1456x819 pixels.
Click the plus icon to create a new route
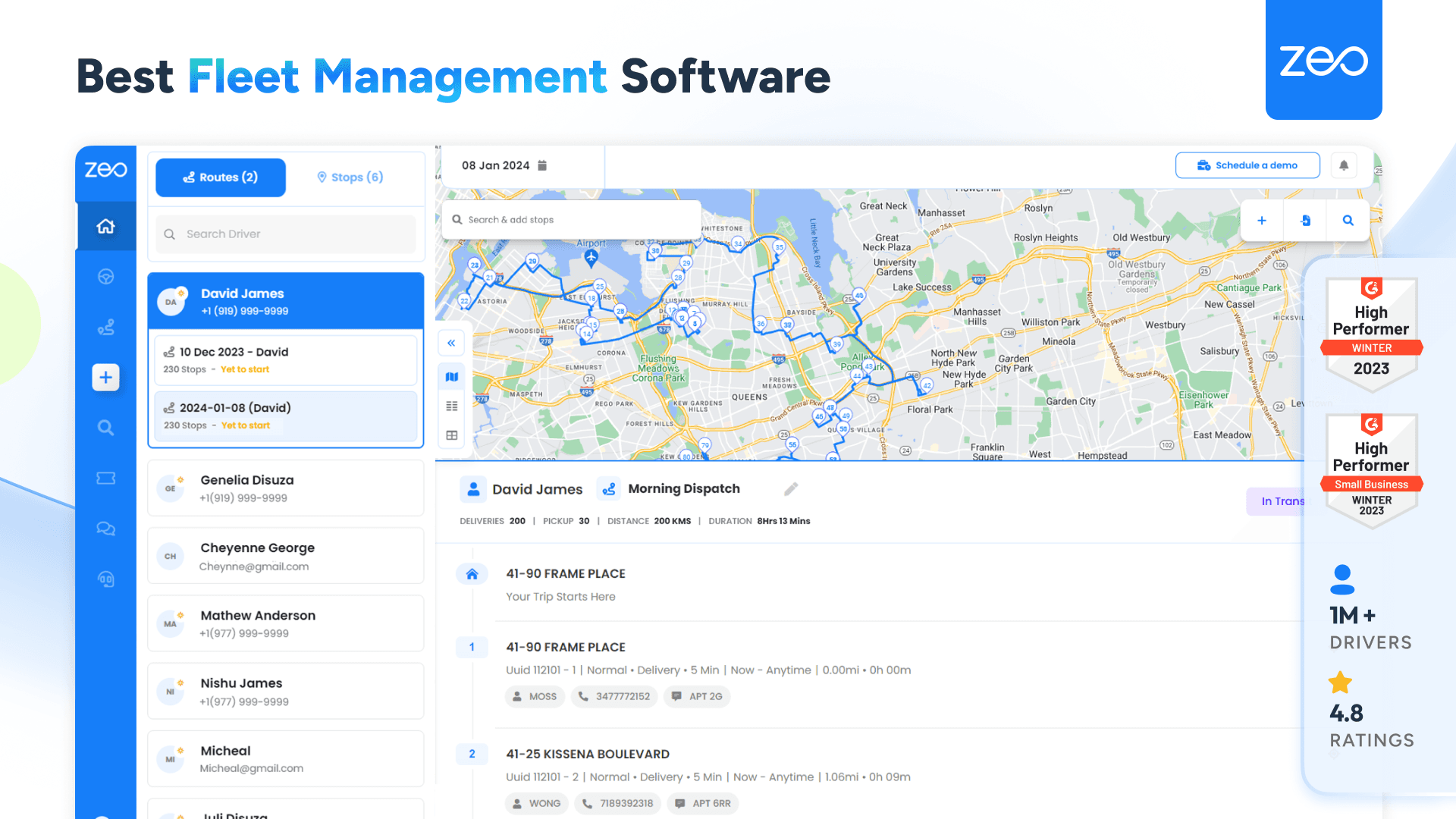105,377
